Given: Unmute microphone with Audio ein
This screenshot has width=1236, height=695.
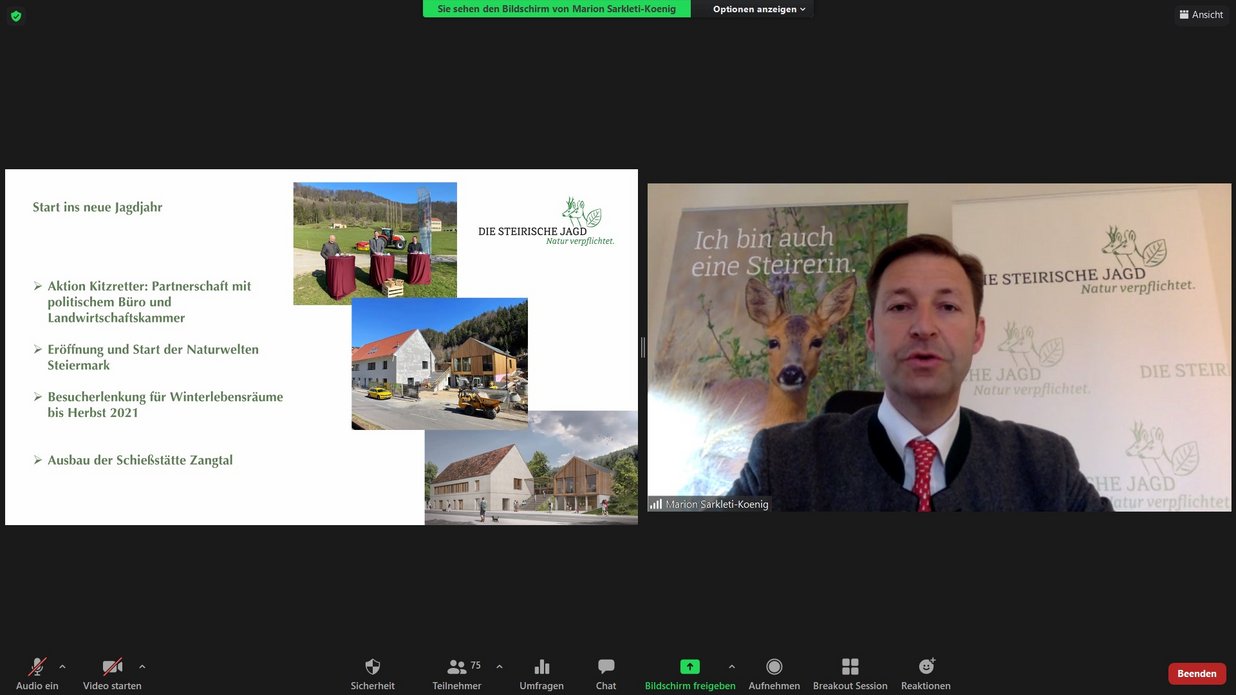Looking at the screenshot, I should coord(37,667).
